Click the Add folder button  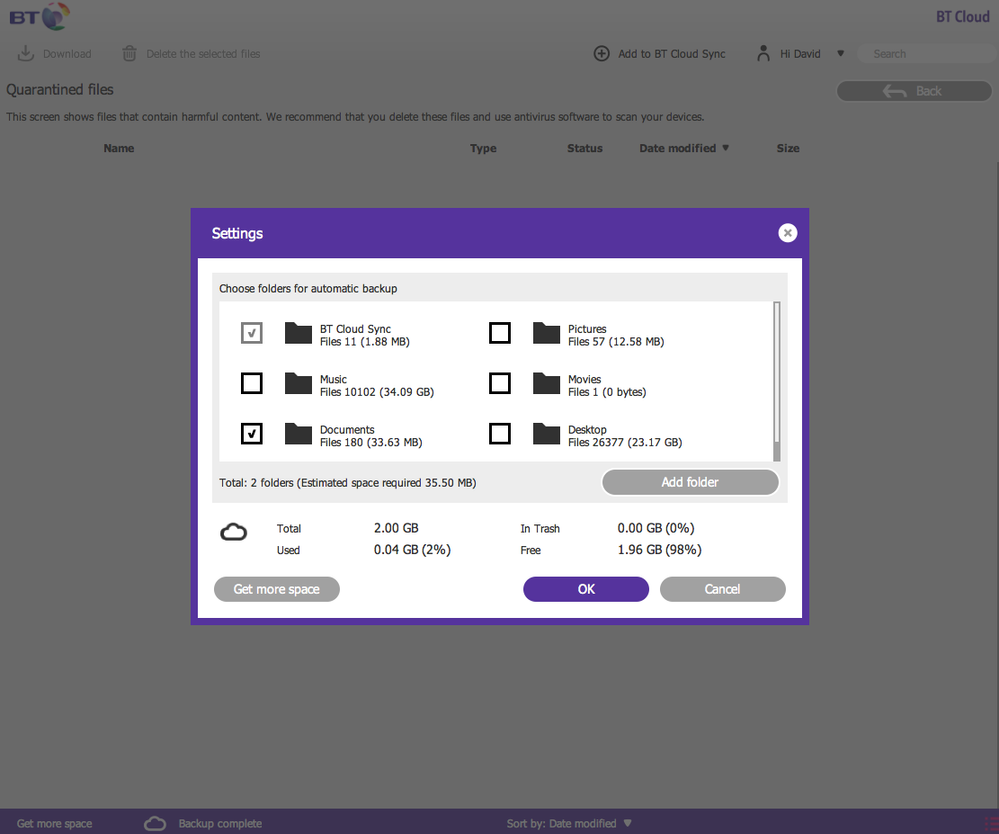point(690,482)
